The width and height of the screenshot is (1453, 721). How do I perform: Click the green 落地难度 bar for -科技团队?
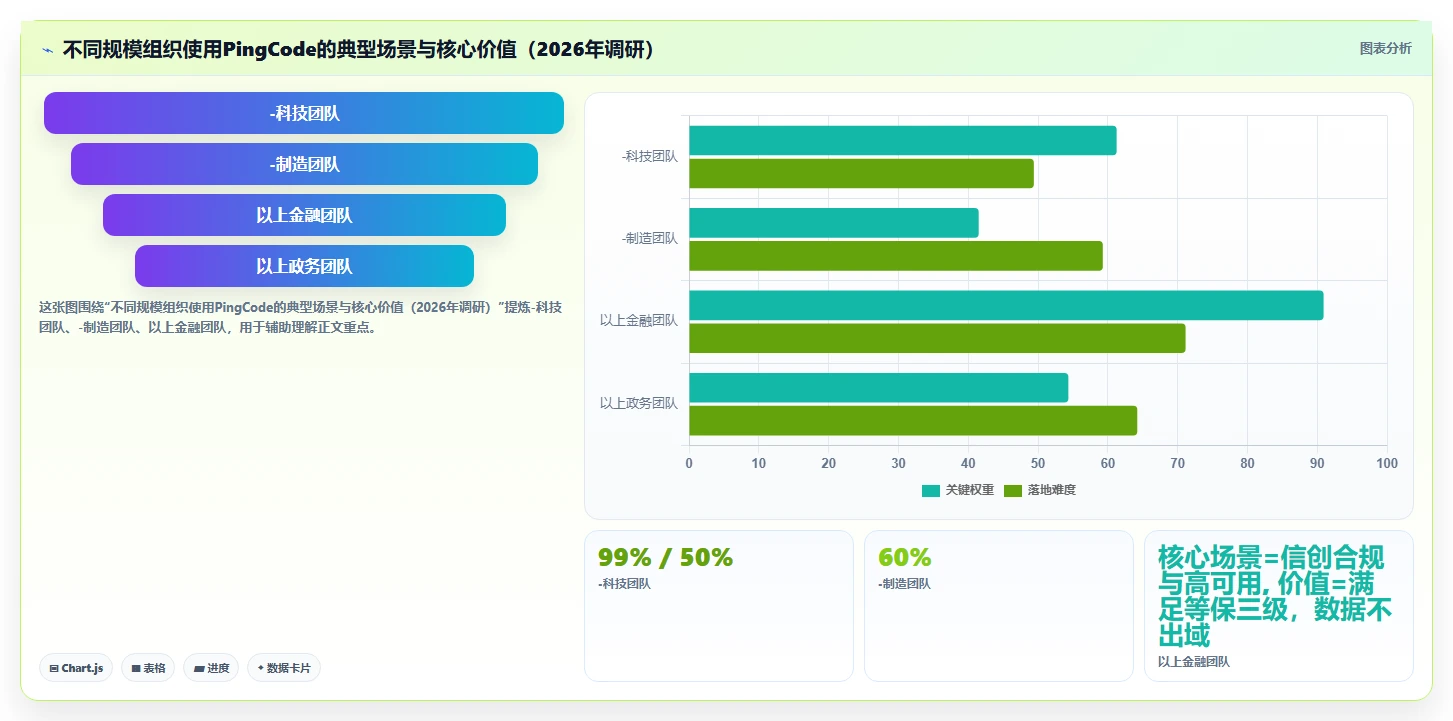pos(861,173)
